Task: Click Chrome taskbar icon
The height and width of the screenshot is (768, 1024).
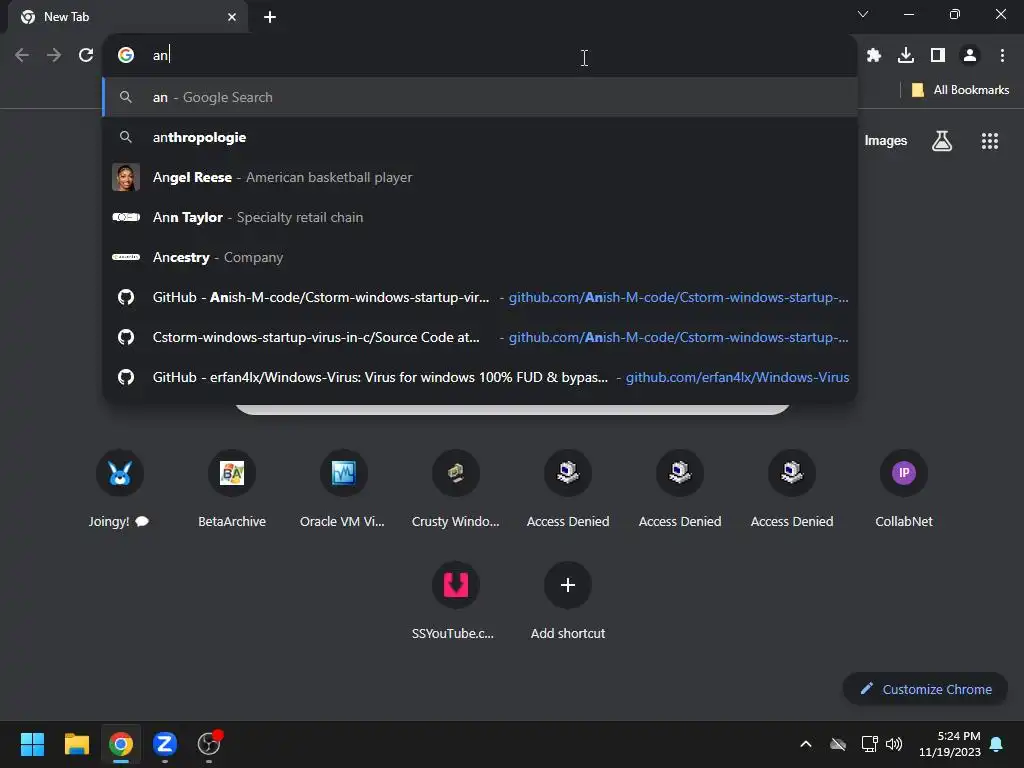Action: point(121,744)
